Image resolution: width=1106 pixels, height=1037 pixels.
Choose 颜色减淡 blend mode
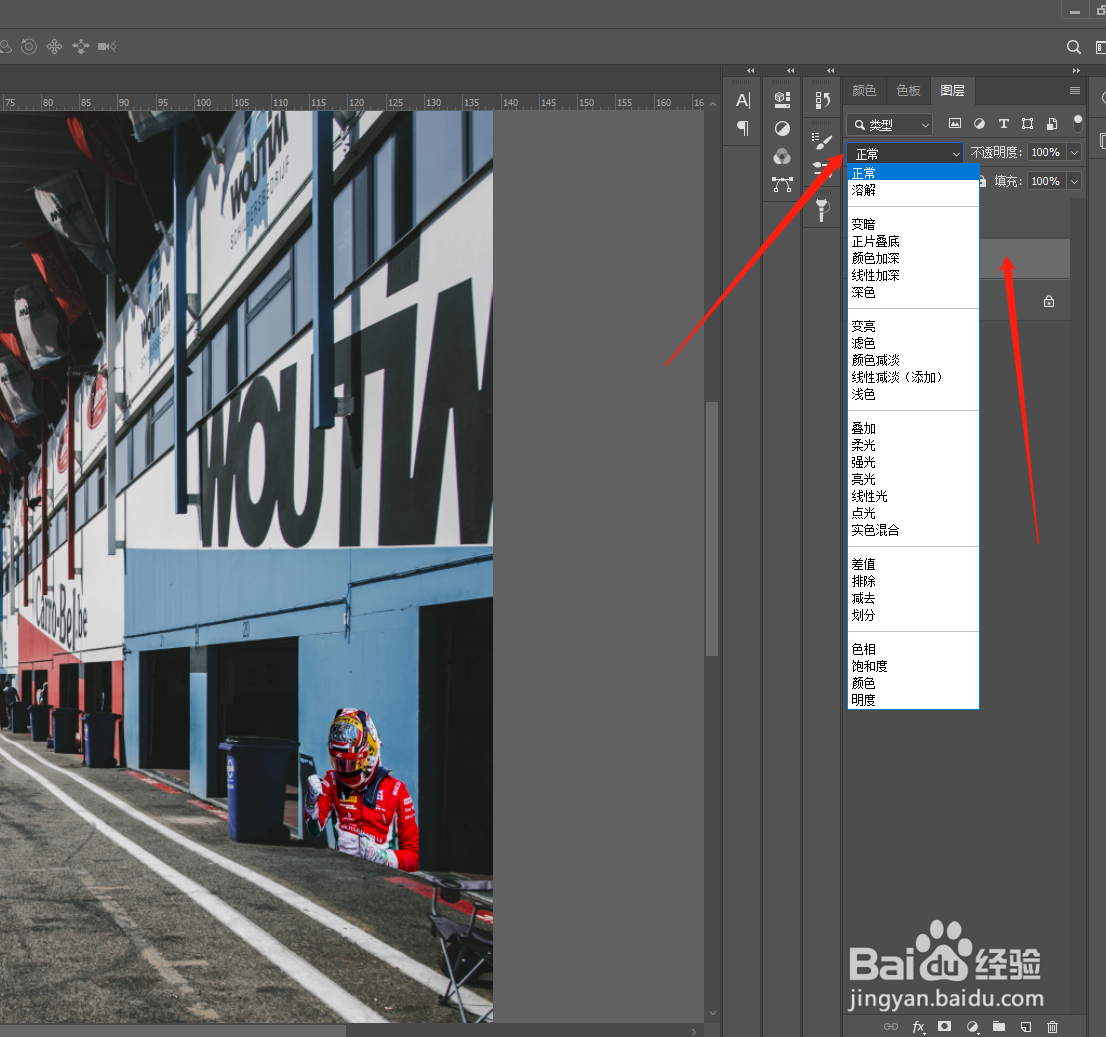[x=913, y=360]
